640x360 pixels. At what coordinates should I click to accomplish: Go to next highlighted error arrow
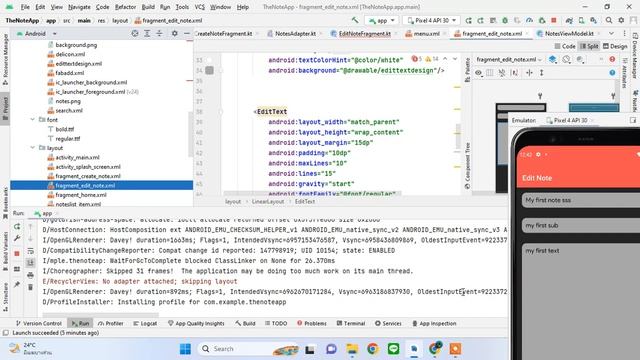[455, 59]
